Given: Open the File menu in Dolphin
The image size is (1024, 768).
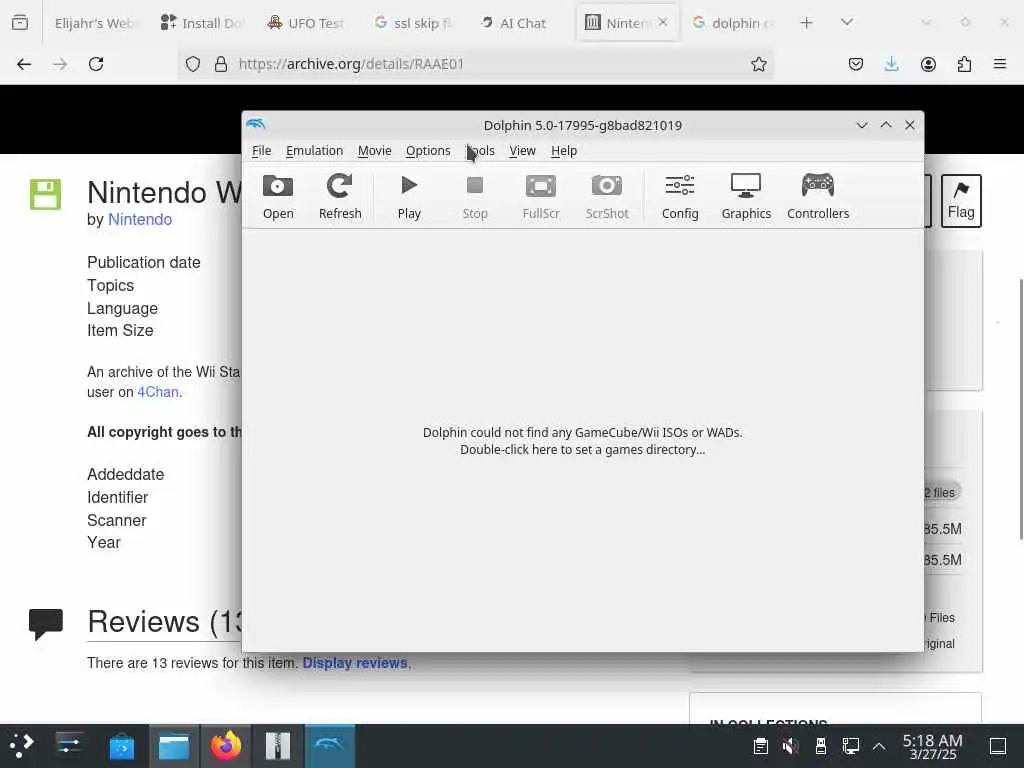Looking at the screenshot, I should point(261,151).
